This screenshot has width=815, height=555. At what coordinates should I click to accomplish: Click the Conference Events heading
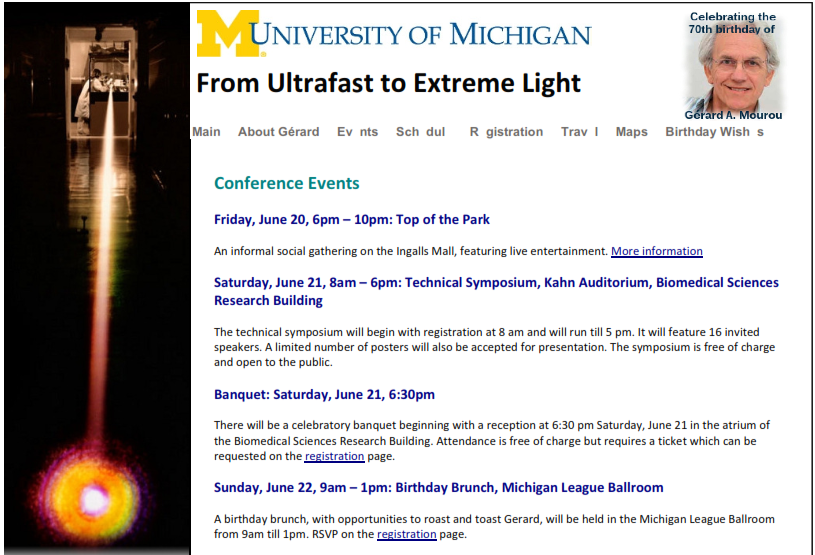287,183
